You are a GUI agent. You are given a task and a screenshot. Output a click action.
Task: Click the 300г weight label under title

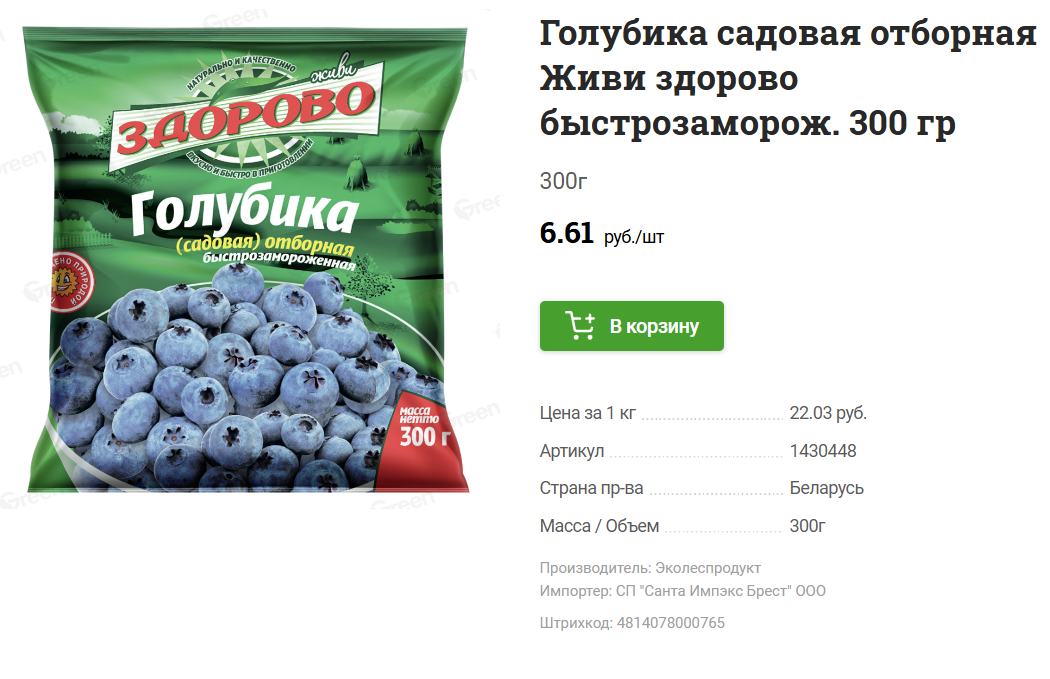[563, 181]
